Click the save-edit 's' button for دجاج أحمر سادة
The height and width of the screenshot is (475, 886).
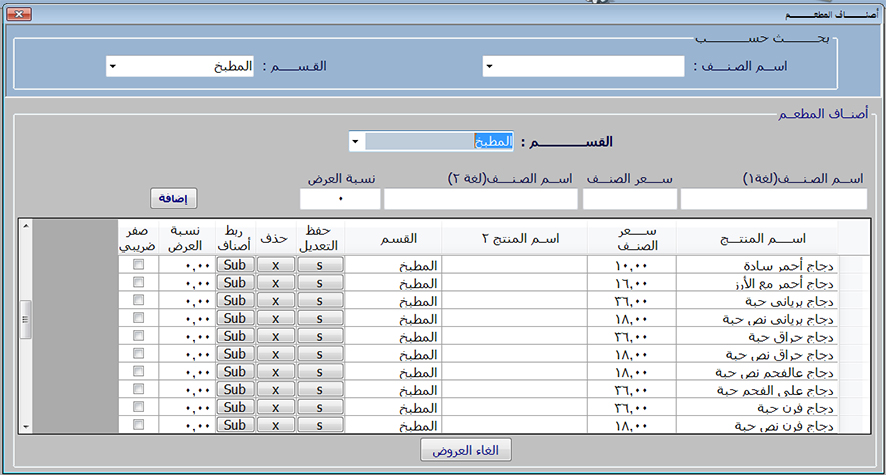(x=319, y=265)
